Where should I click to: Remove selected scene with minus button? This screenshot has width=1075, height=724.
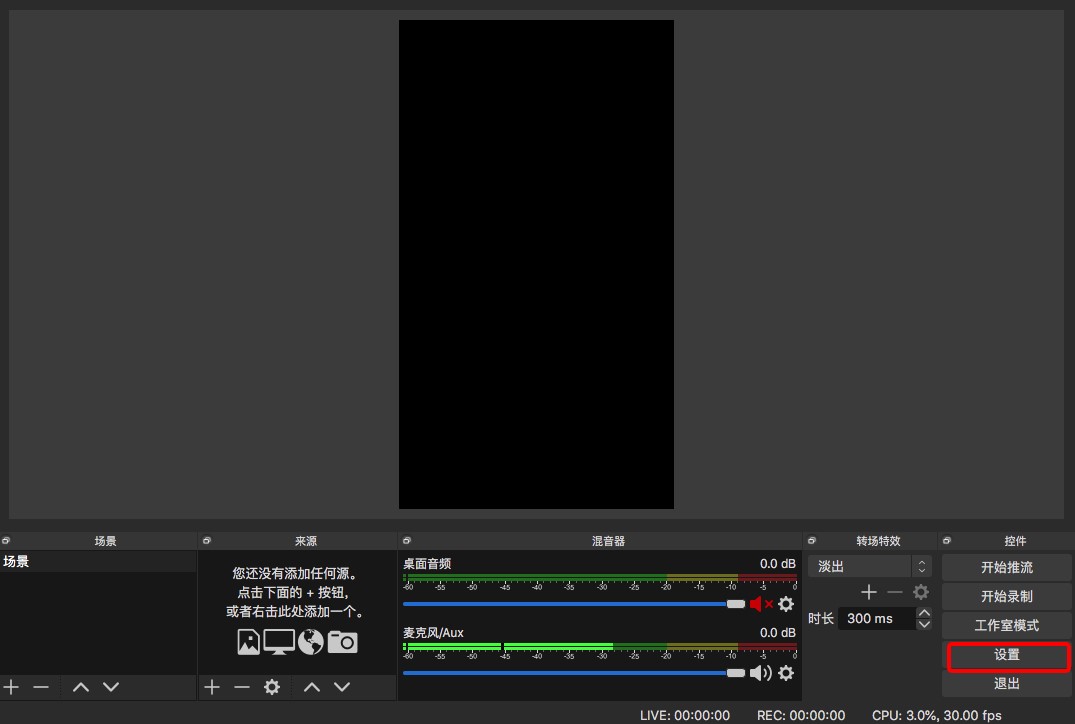point(41,686)
